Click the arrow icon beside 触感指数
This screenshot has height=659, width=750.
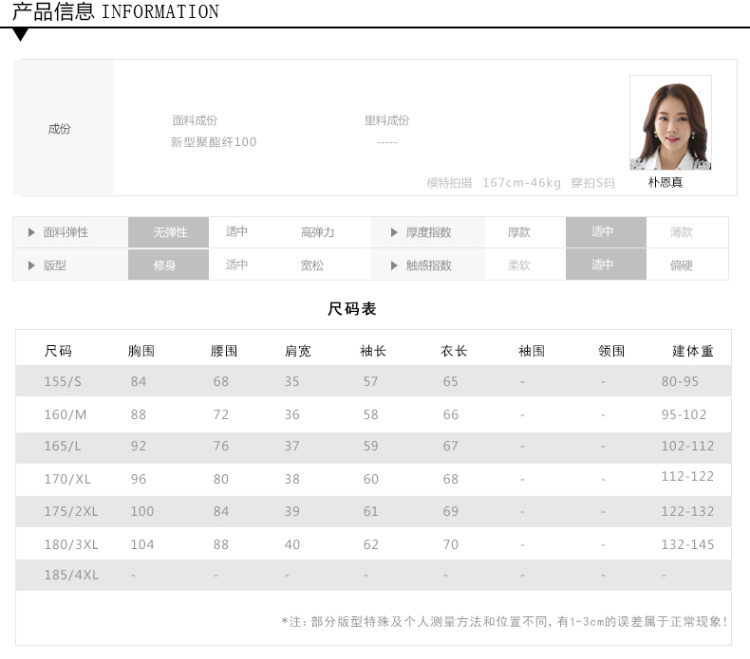pos(394,265)
